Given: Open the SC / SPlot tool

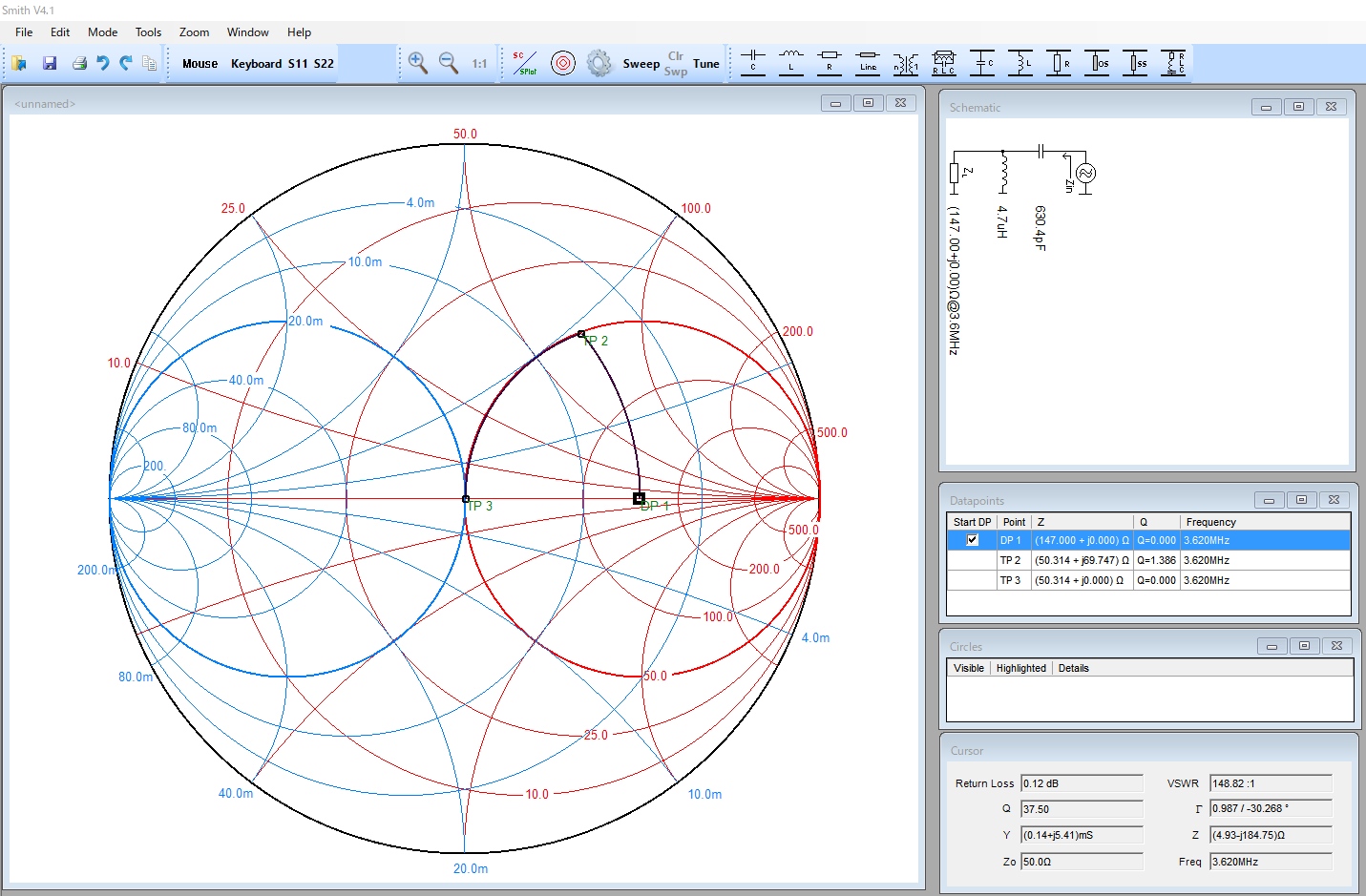Looking at the screenshot, I should coord(525,64).
